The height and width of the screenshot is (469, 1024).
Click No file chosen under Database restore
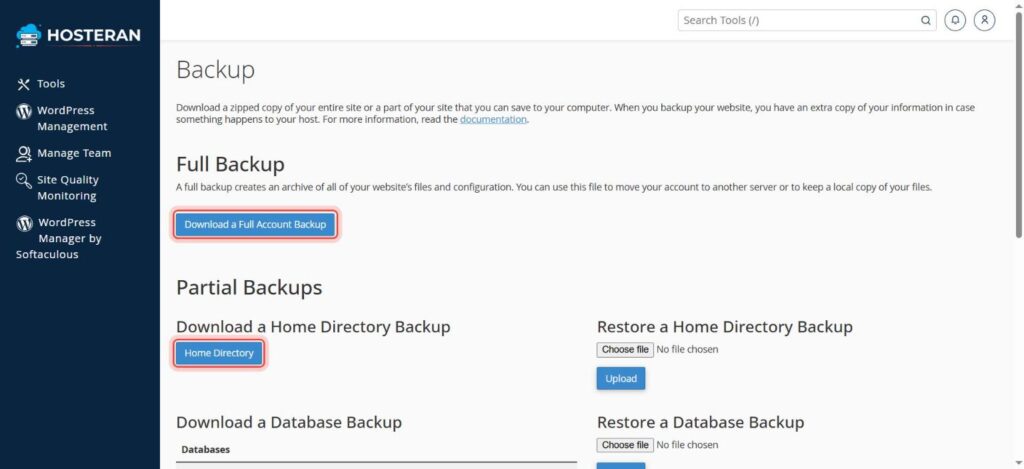tap(687, 445)
